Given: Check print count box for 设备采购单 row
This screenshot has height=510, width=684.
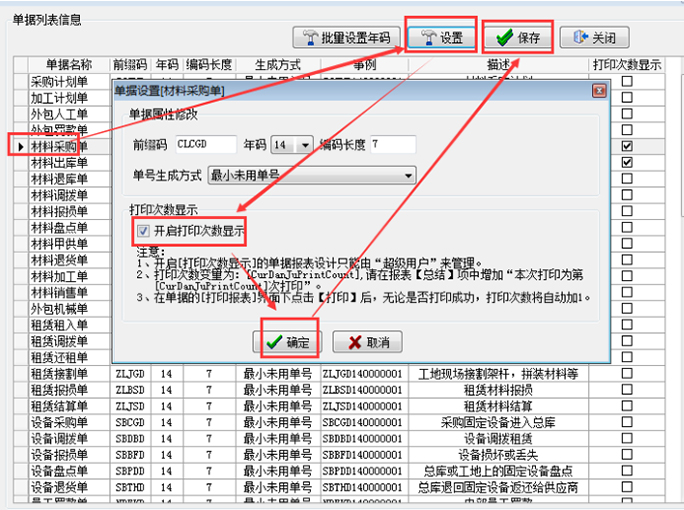Looking at the screenshot, I should point(627,422).
